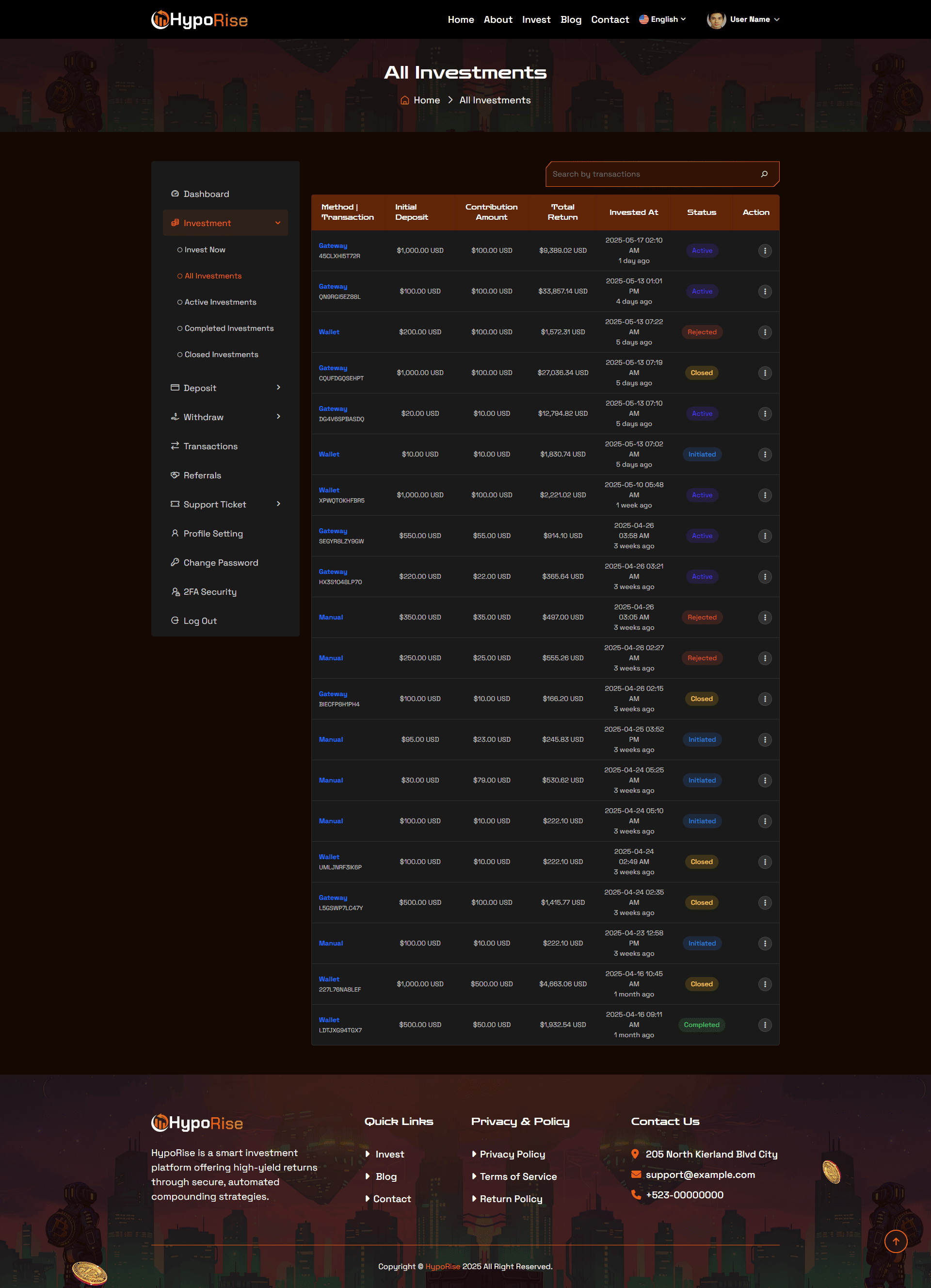
Task: Select Active Investments submenu item
Action: point(217,302)
